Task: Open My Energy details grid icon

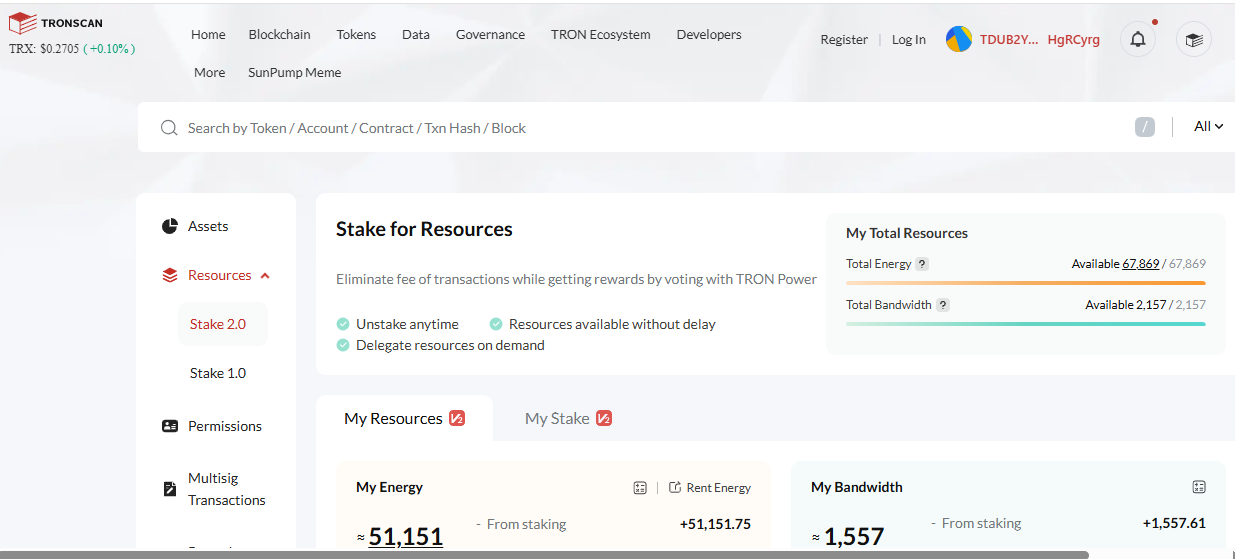Action: (640, 487)
